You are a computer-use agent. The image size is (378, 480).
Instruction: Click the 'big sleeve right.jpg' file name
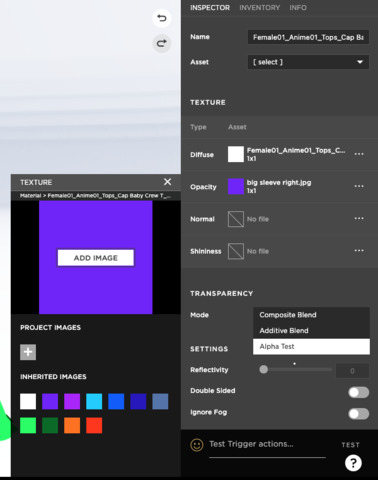[279, 183]
